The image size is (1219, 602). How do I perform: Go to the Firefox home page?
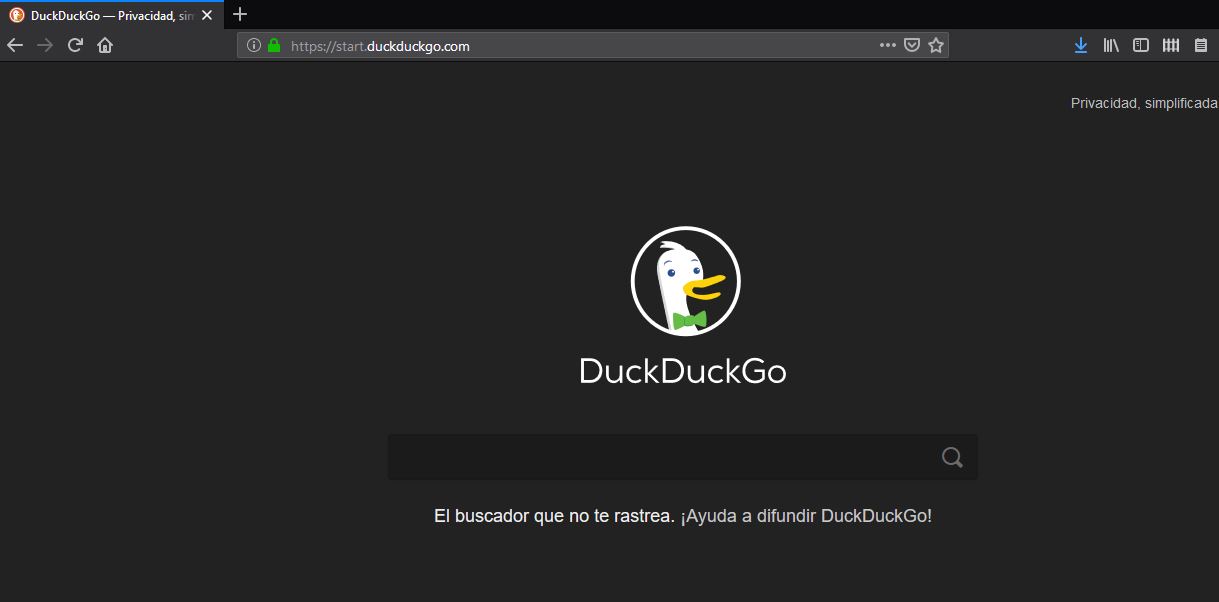pyautogui.click(x=105, y=45)
